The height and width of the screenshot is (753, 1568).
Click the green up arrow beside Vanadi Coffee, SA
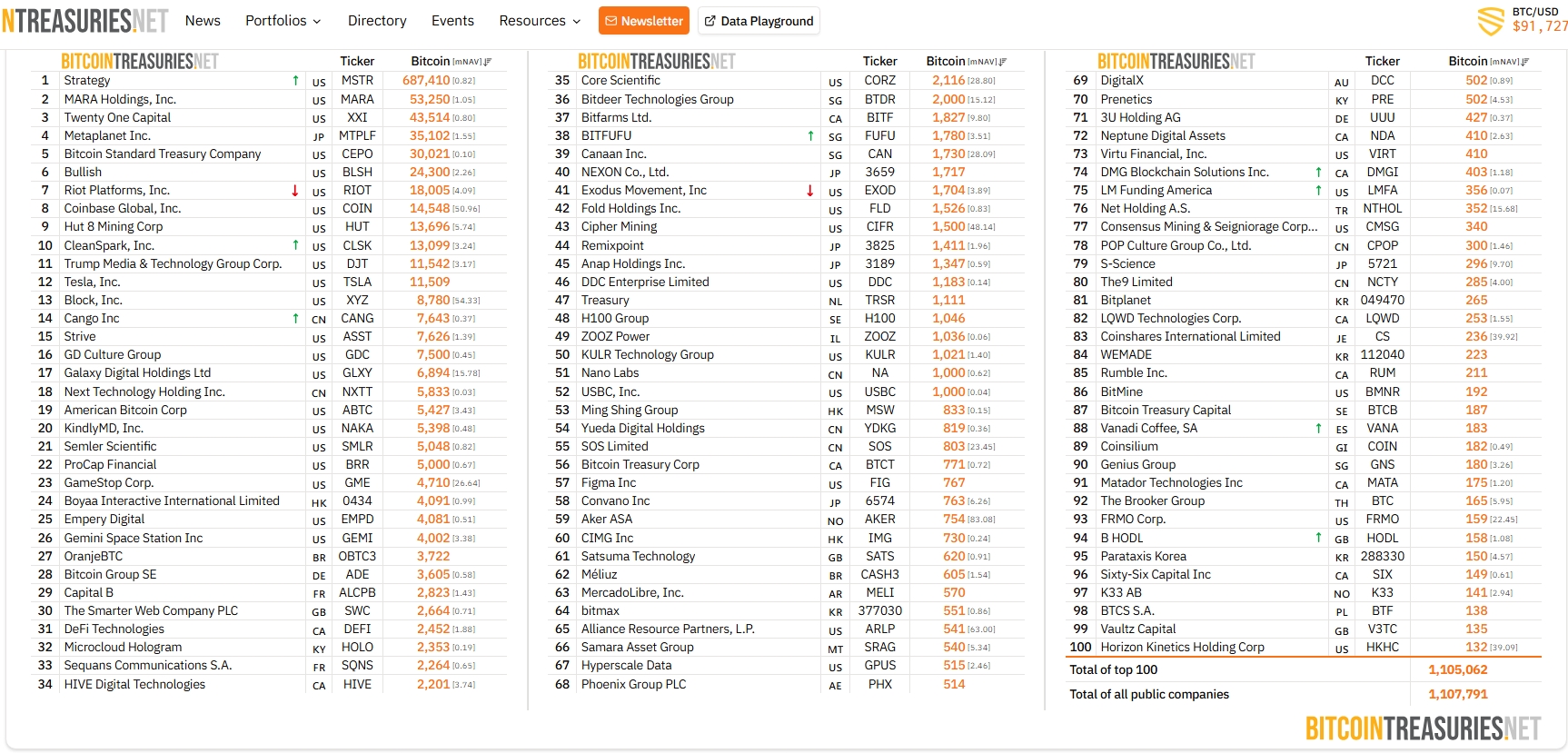pyautogui.click(x=1318, y=428)
